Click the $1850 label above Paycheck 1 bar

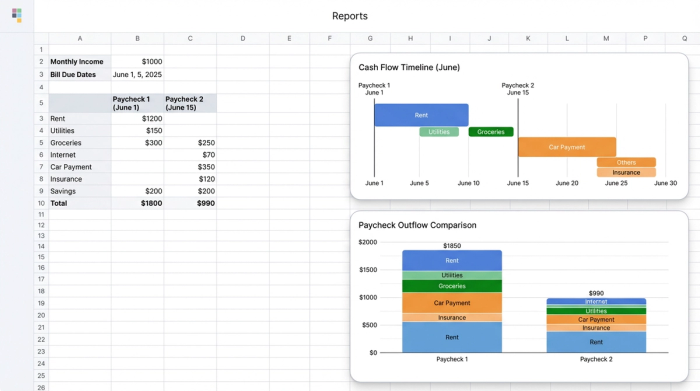452,246
